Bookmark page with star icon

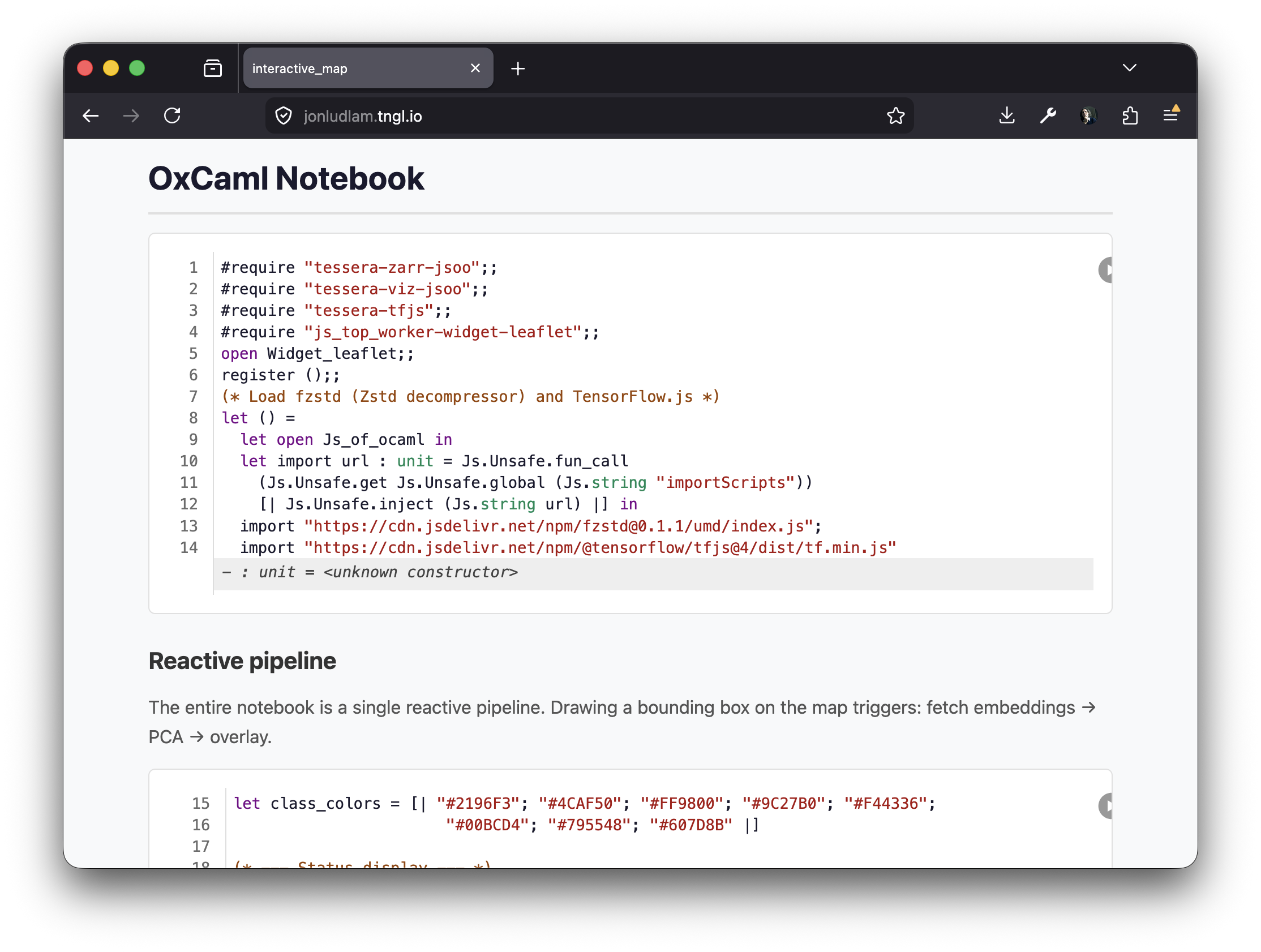[x=895, y=116]
